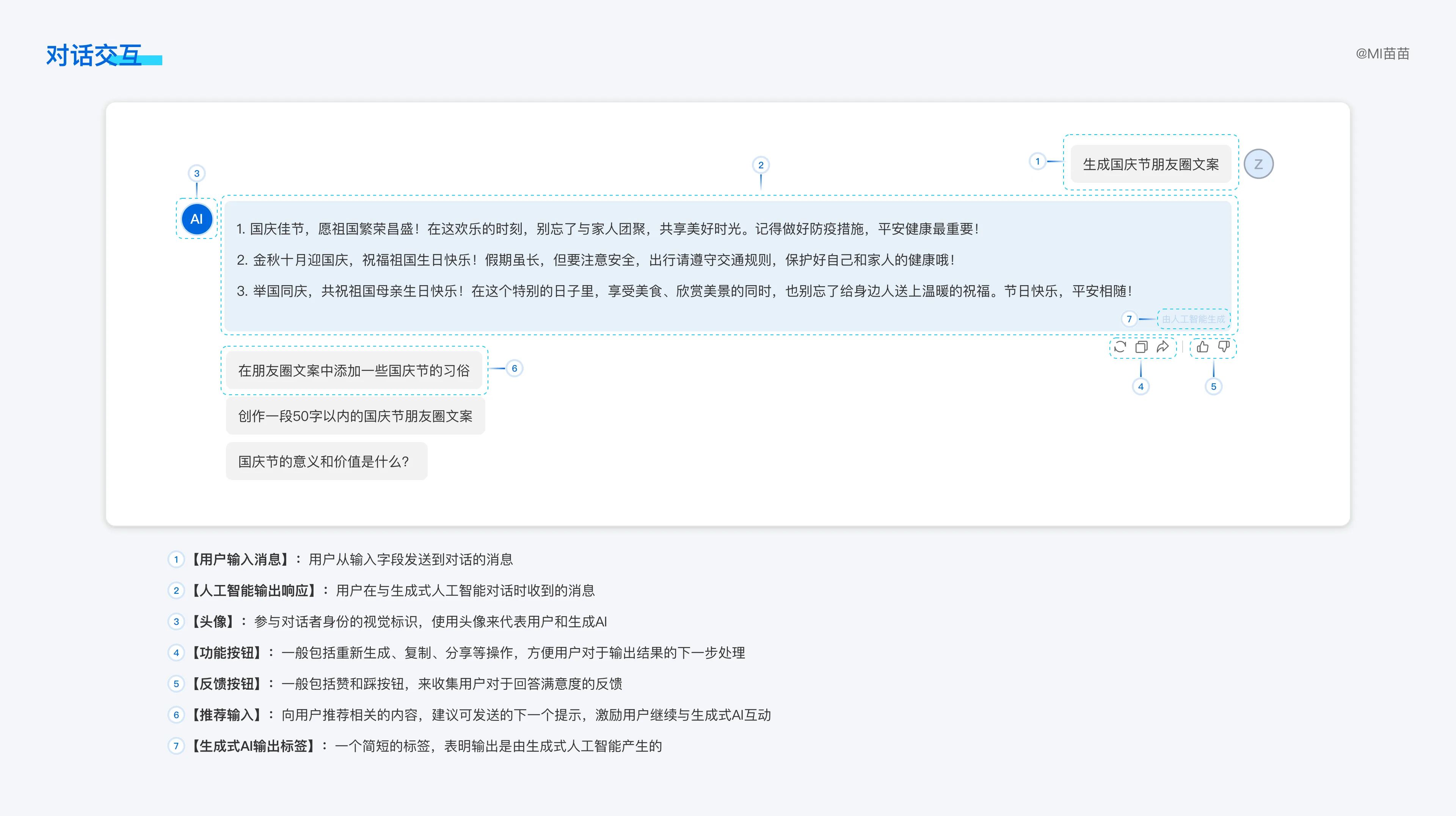Click legend entry 【推荐输入】

(470, 715)
